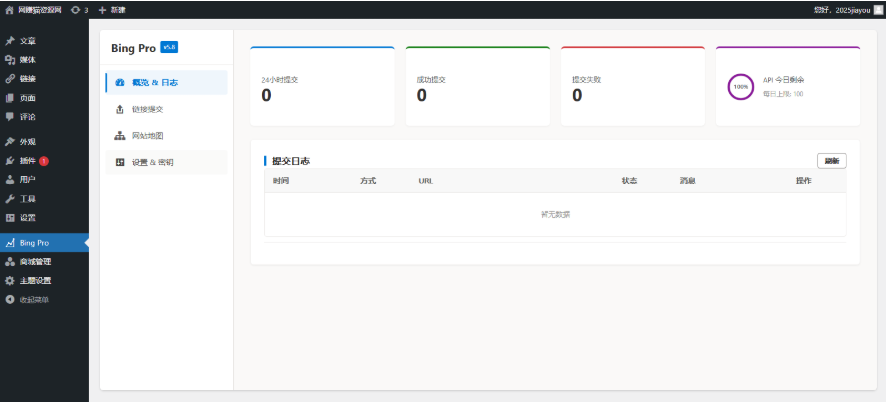Open 页面 (Pages) icon in sidebar

(x=10, y=98)
